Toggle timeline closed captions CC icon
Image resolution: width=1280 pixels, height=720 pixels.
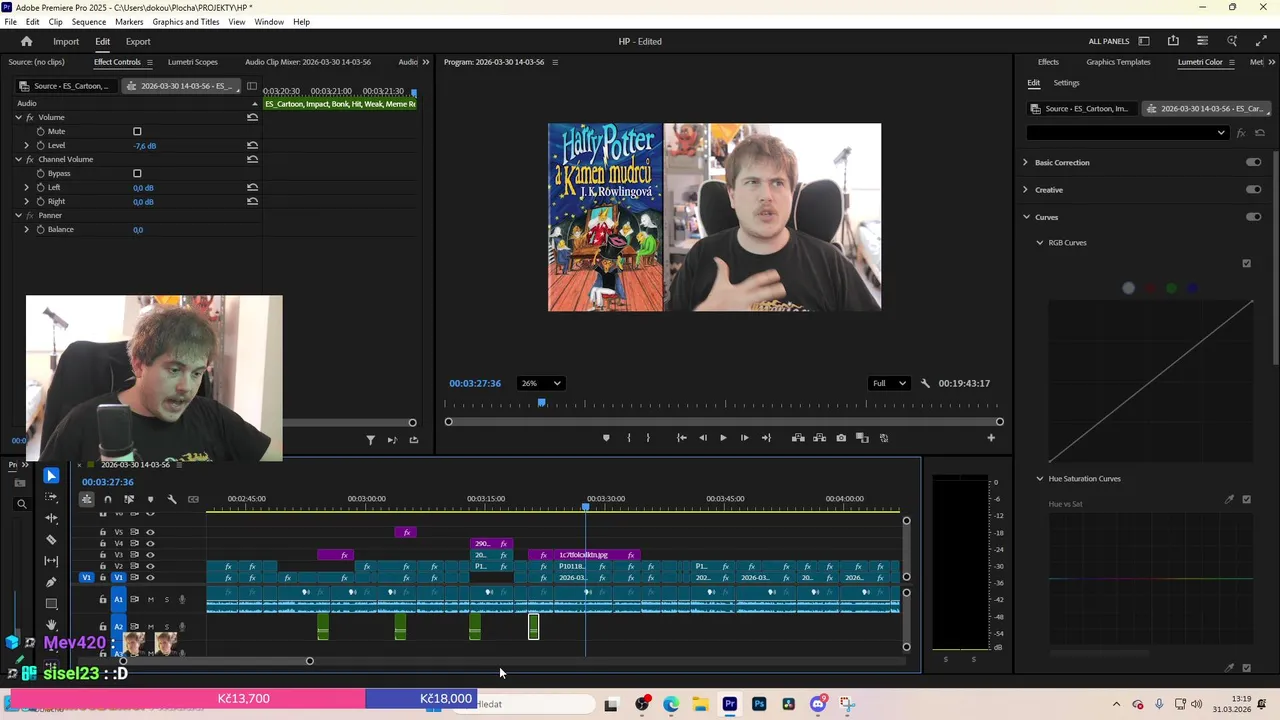point(193,499)
